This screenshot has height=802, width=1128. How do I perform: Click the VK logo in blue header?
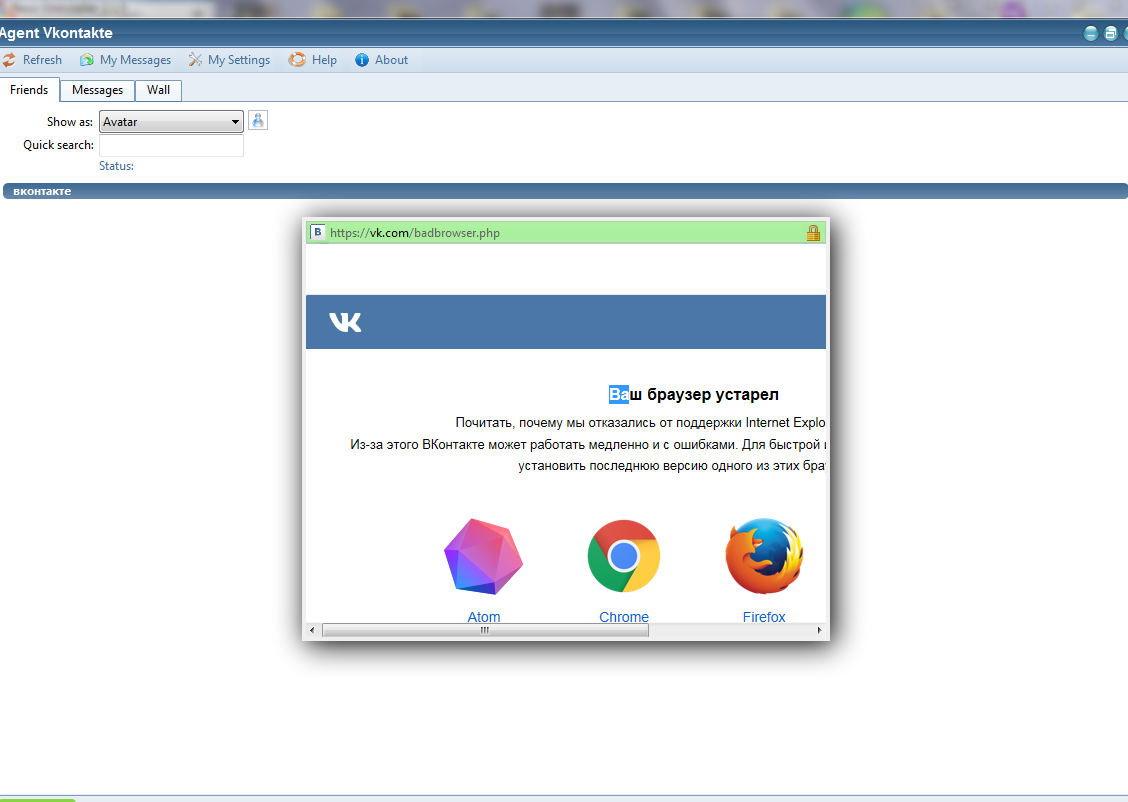(x=345, y=322)
